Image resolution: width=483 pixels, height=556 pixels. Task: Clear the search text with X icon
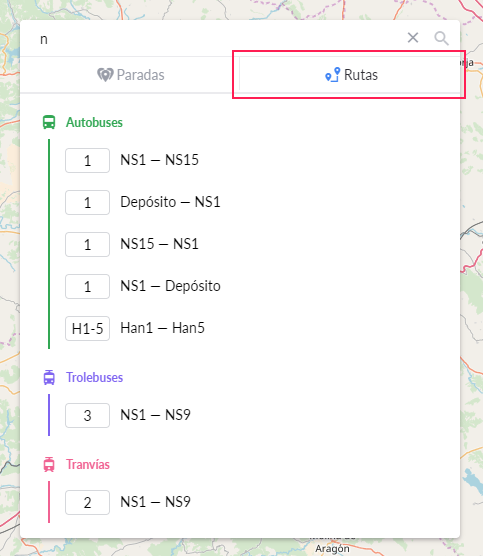413,38
